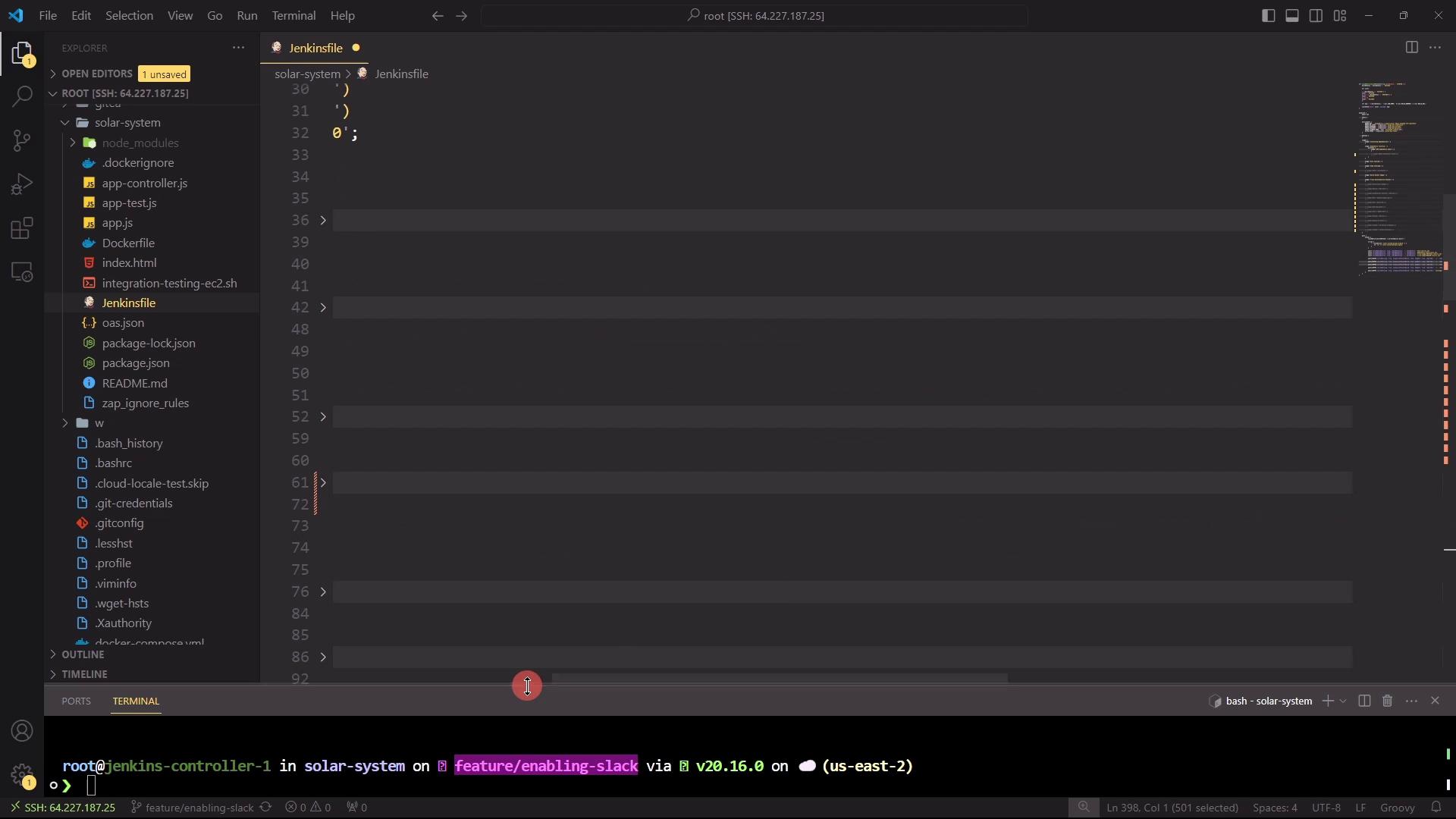Open the Remote Explorer view
The width and height of the screenshot is (1456, 819).
pyautogui.click(x=22, y=272)
